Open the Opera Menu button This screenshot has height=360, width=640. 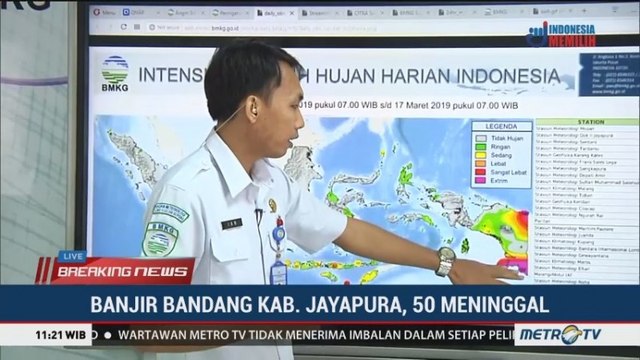click(104, 12)
